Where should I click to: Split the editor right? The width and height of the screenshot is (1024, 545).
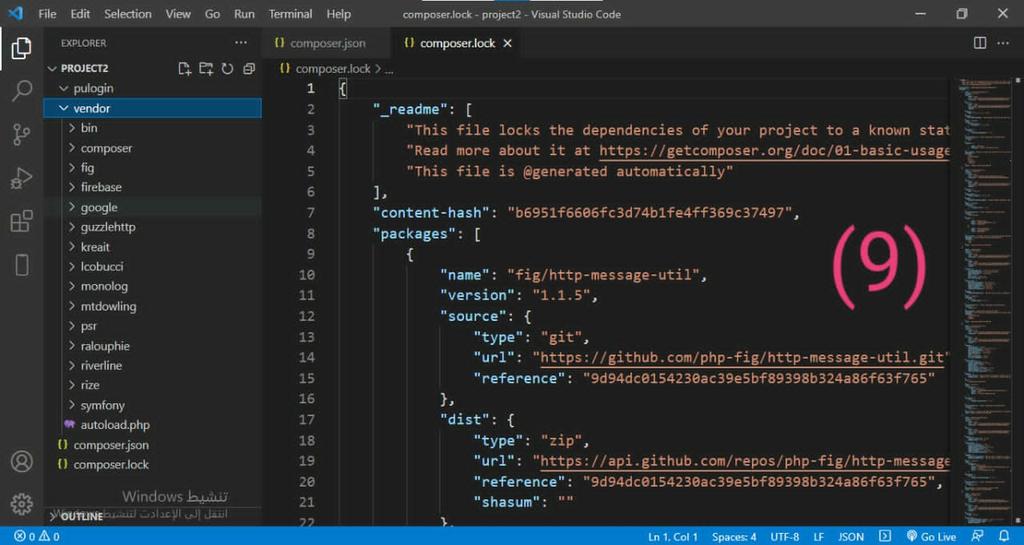(980, 43)
